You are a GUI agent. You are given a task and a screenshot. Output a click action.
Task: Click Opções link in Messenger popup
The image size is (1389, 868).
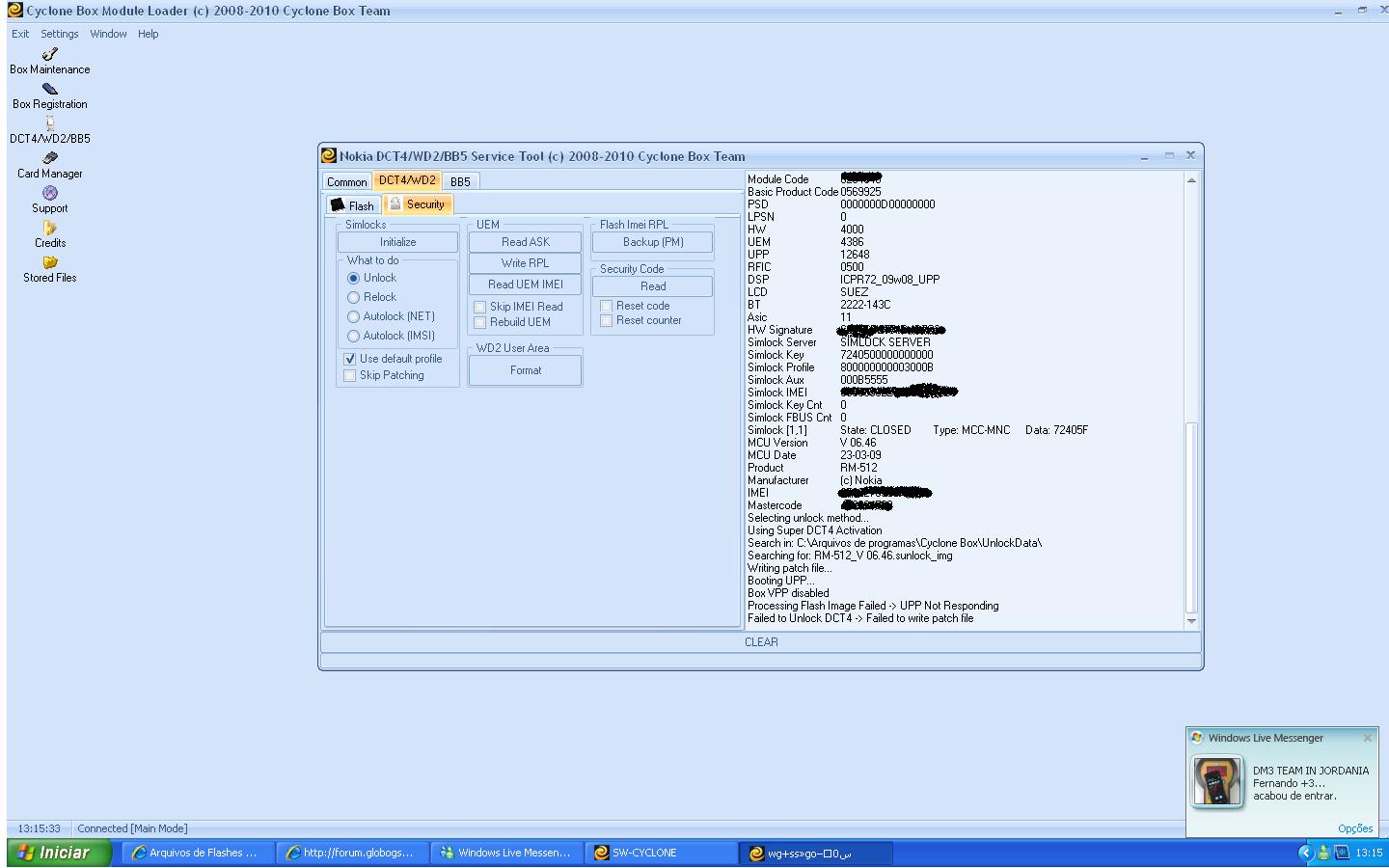click(1355, 828)
